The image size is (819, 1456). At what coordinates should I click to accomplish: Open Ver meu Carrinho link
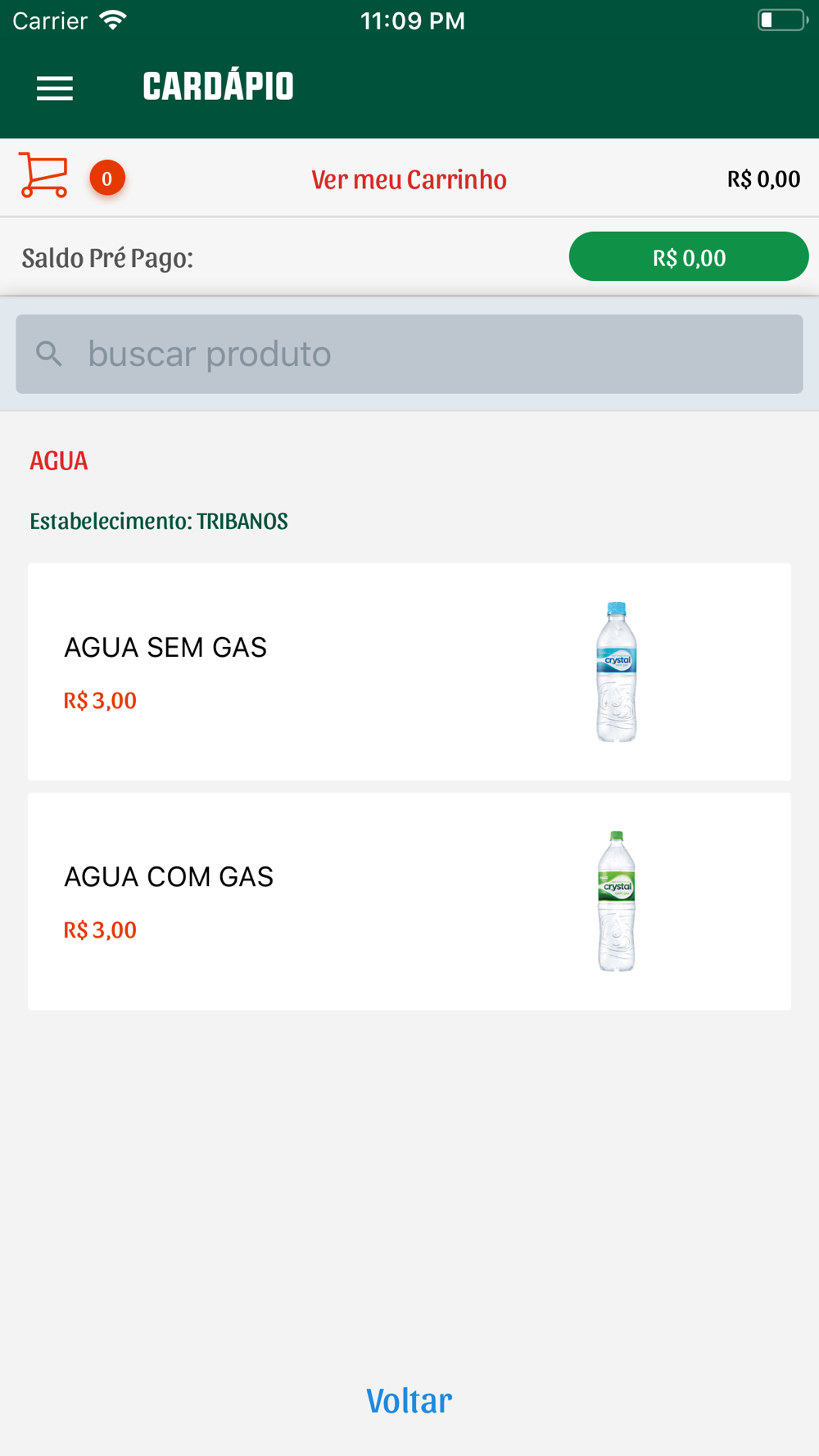pos(409,179)
